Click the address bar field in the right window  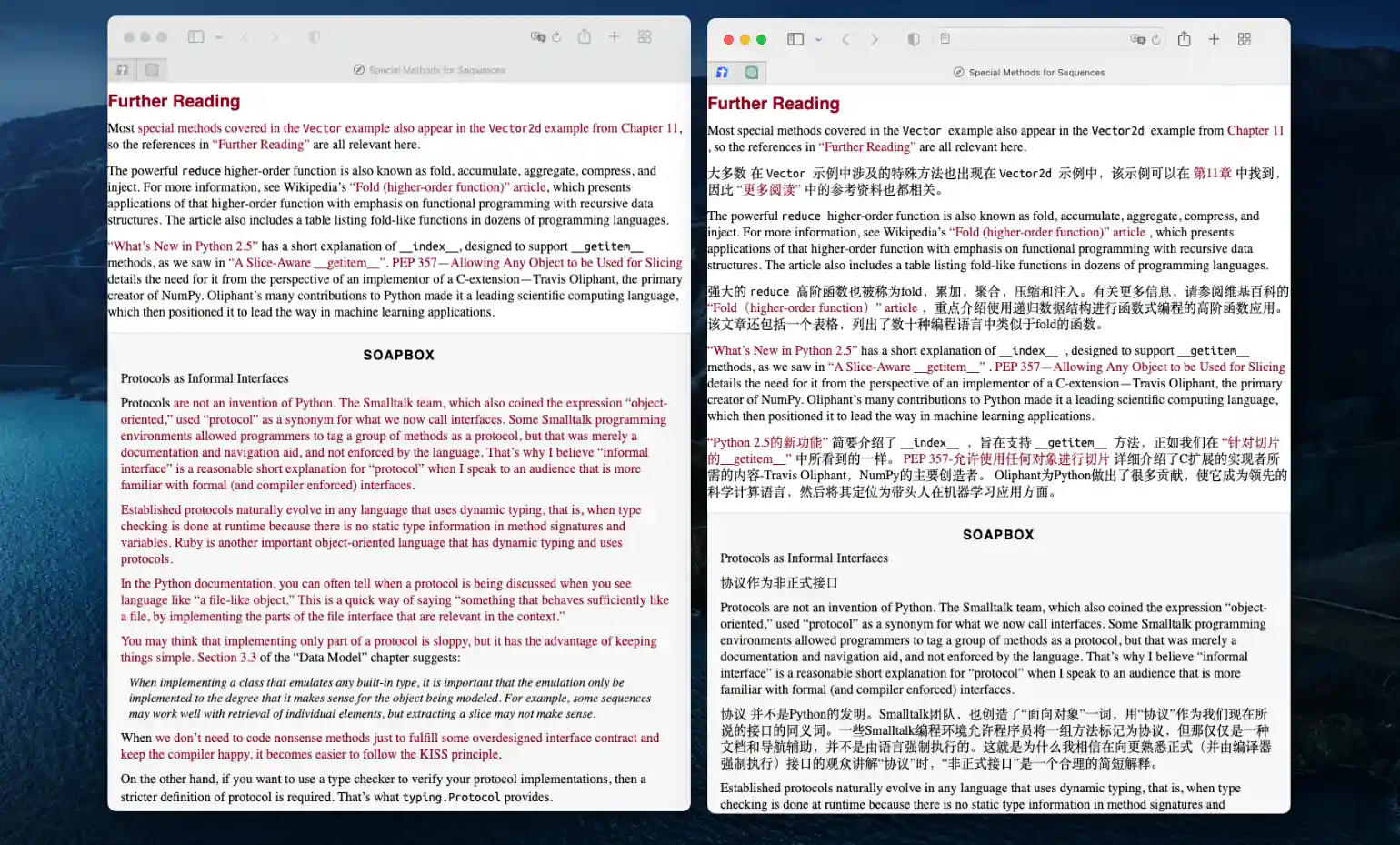[x=1050, y=39]
